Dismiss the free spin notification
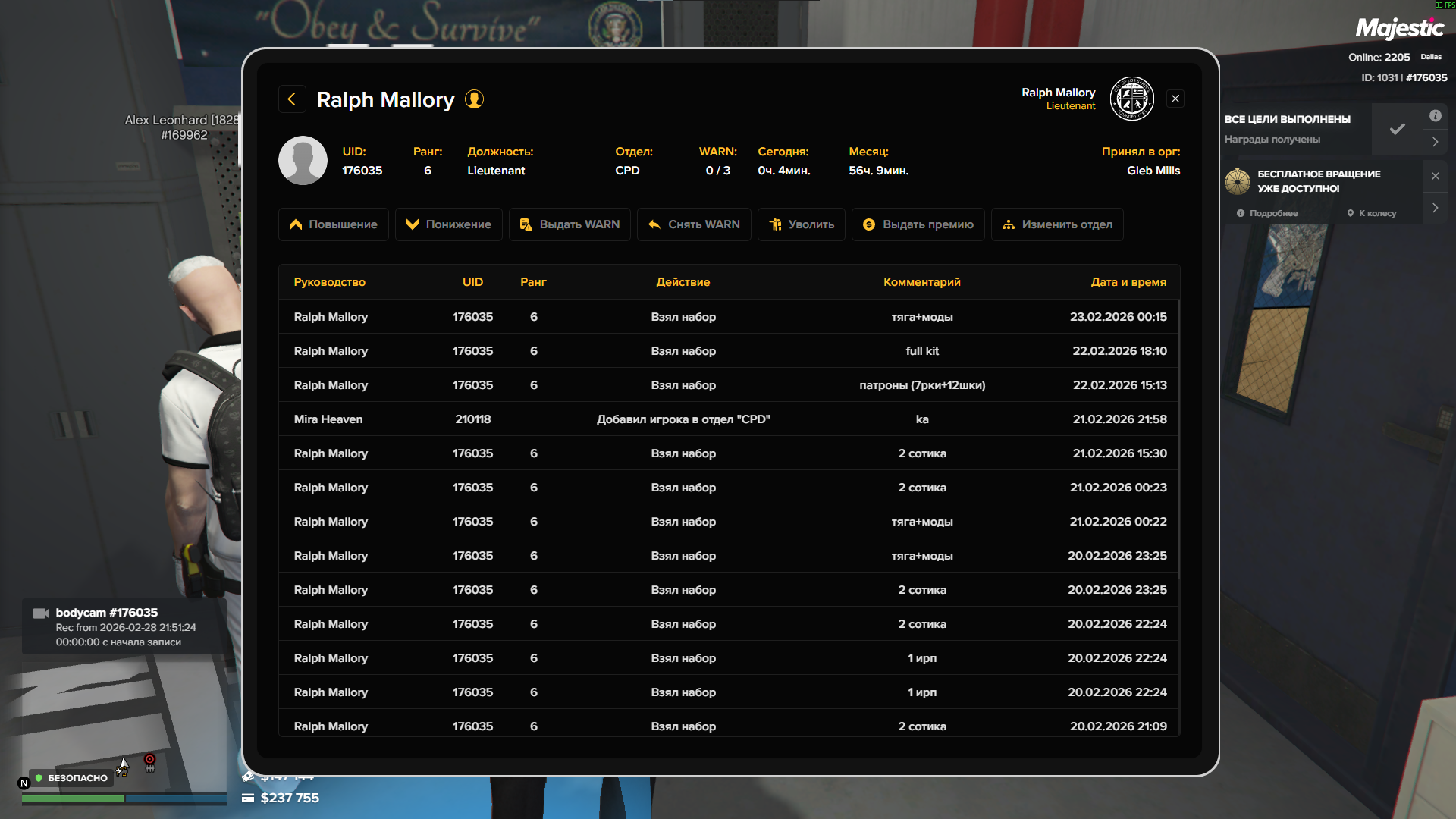This screenshot has height=819, width=1456. click(x=1436, y=176)
